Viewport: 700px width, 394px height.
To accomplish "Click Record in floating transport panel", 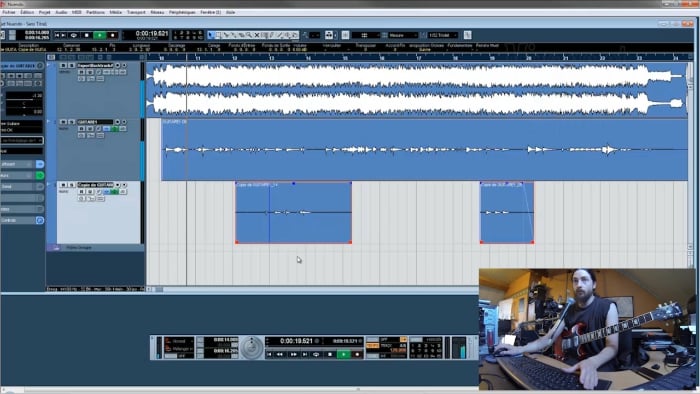I will pos(357,354).
